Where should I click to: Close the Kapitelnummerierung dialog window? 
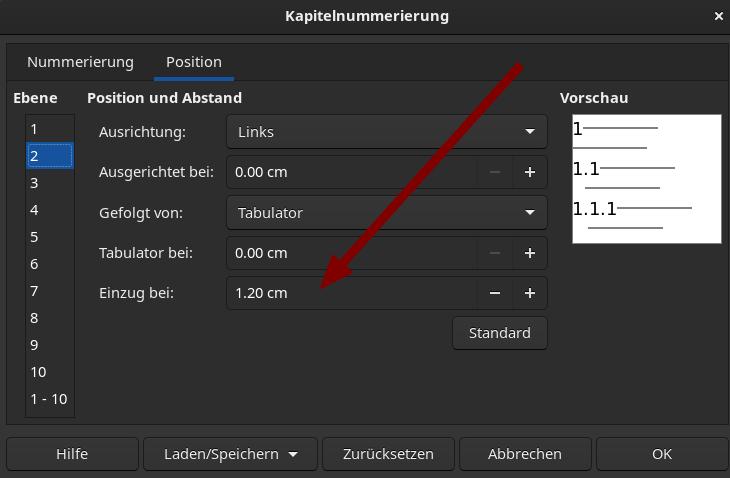[718, 16]
